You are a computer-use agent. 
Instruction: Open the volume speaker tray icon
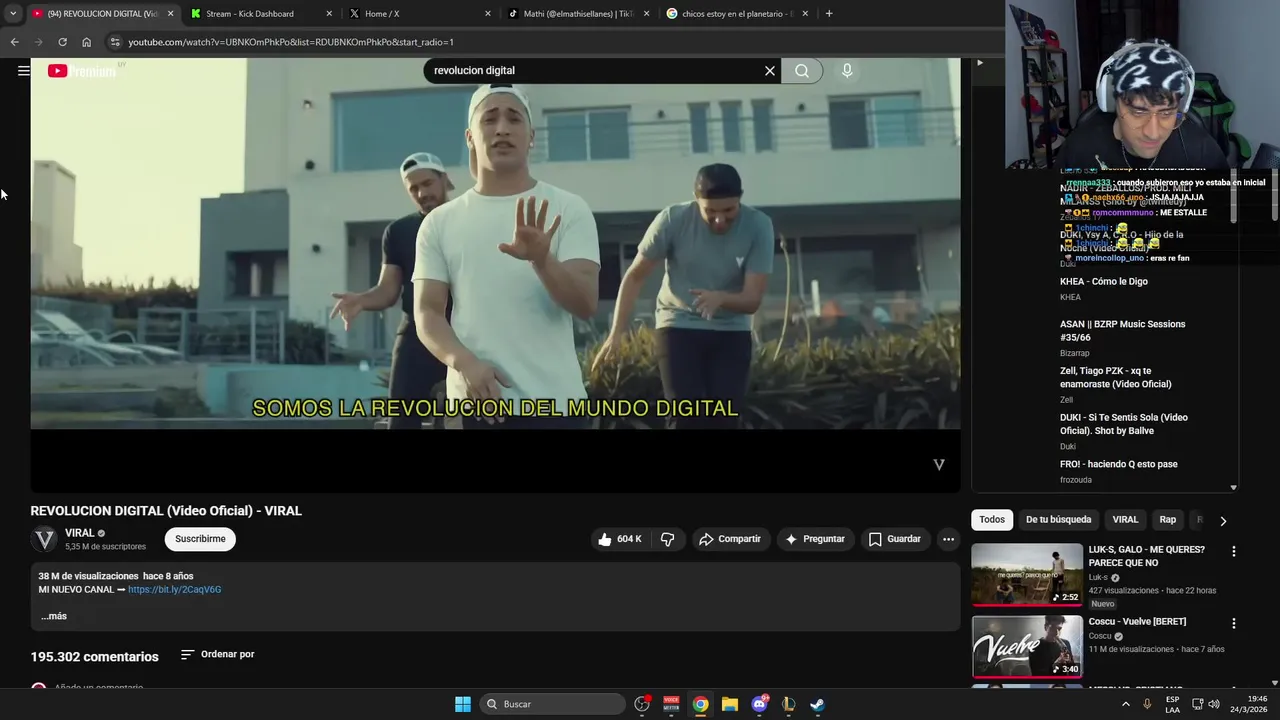pyautogui.click(x=1214, y=704)
